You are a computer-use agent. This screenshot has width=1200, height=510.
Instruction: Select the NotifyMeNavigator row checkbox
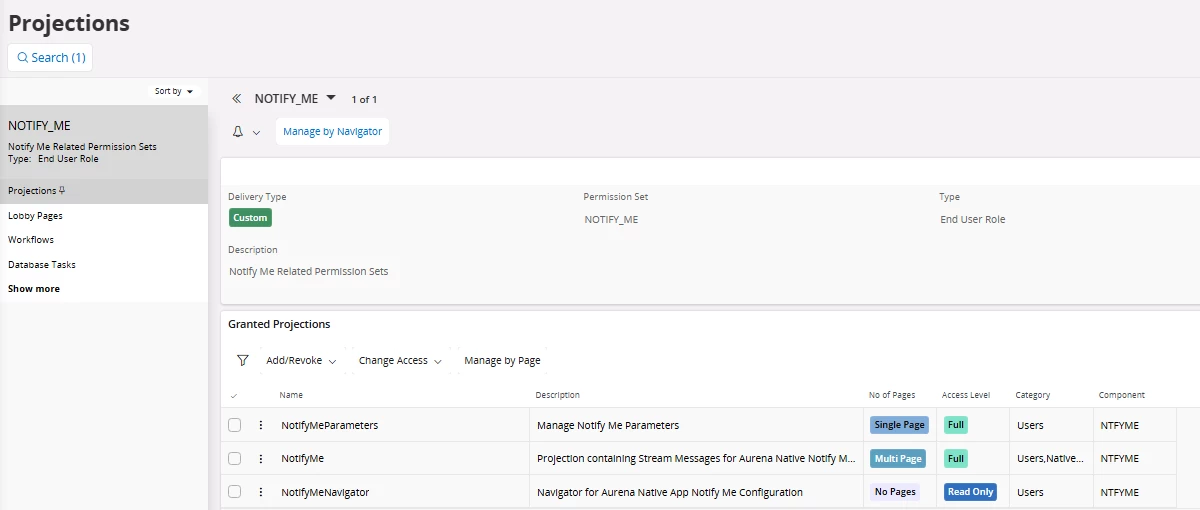tap(235, 492)
